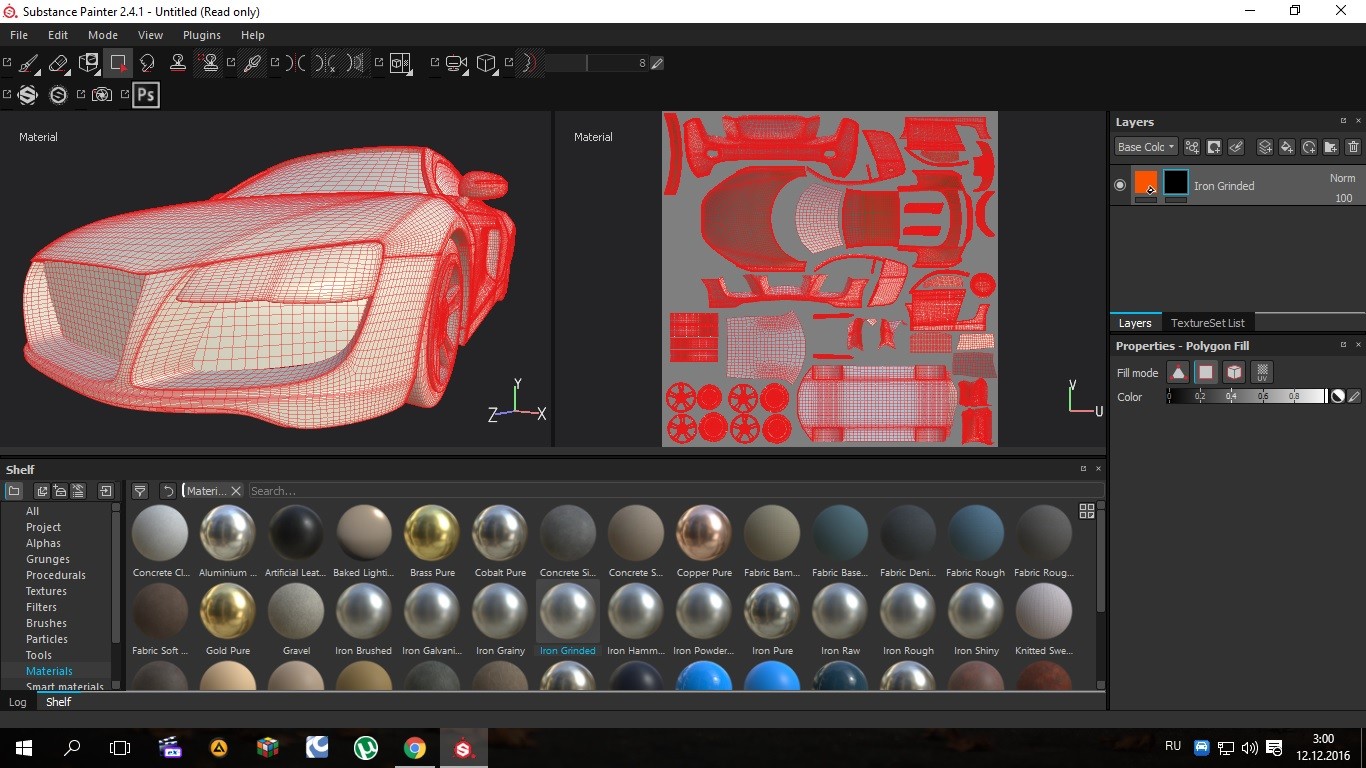1366x768 pixels.
Task: Click the Substance Source round icon
Action: click(x=58, y=95)
